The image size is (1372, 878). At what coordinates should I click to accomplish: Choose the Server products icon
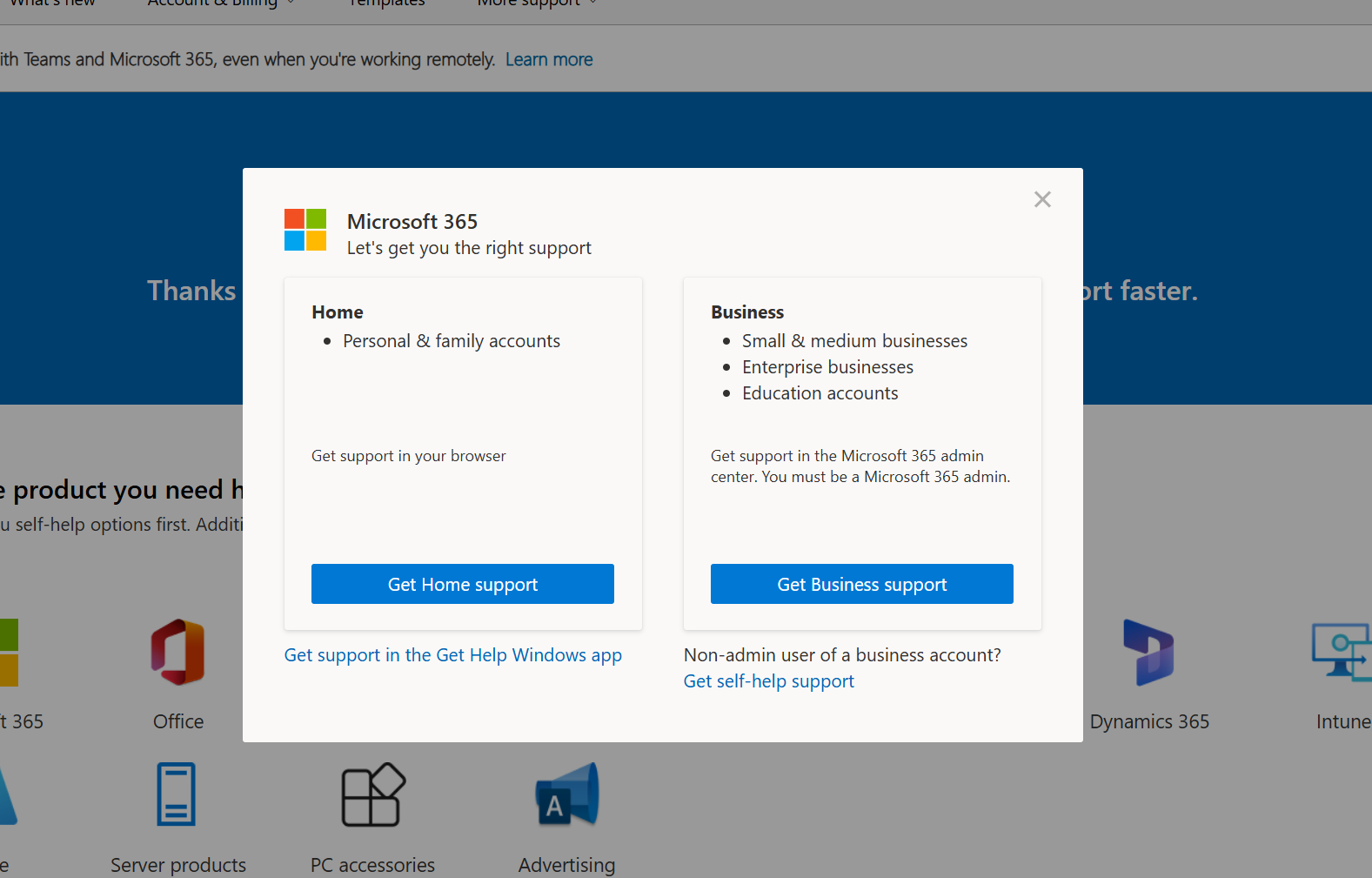[177, 794]
